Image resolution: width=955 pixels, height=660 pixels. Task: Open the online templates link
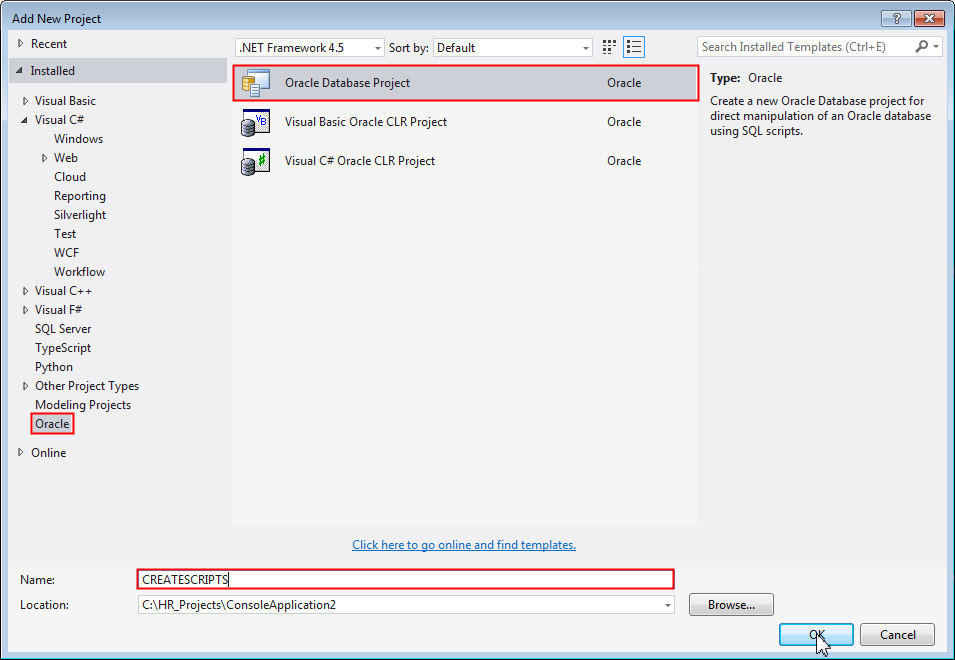(x=463, y=544)
